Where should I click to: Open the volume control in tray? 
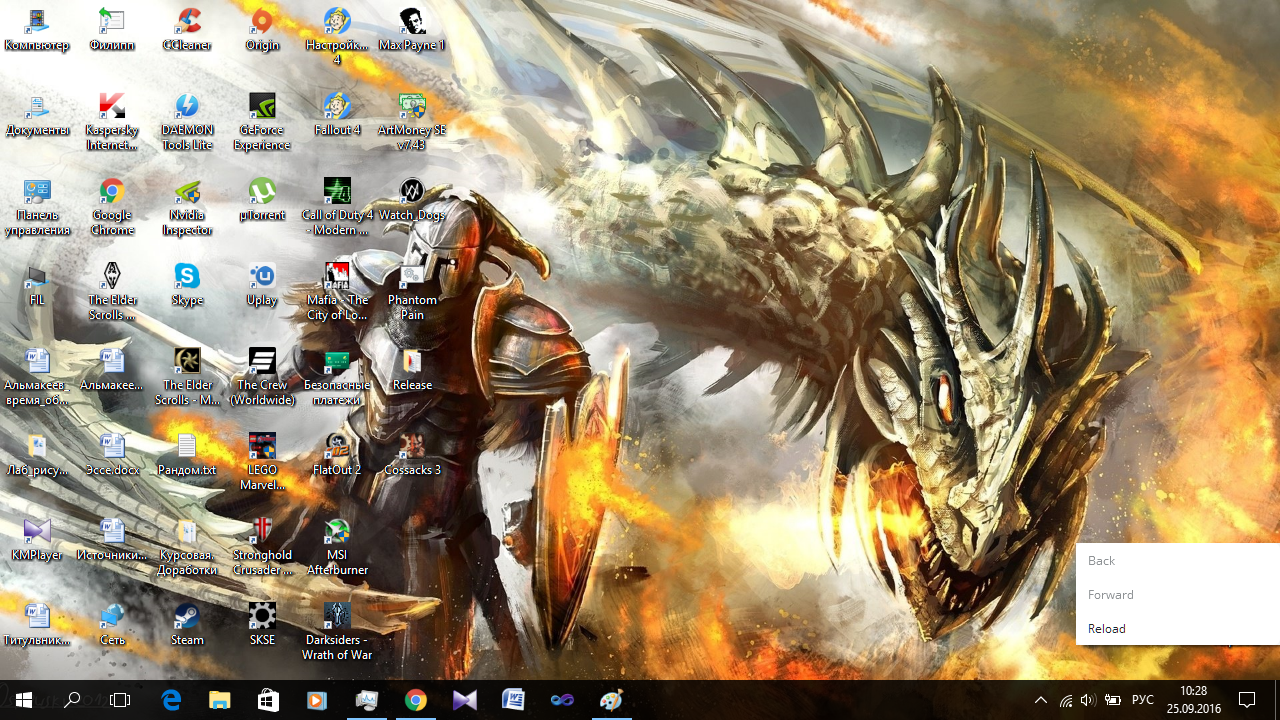pyautogui.click(x=1088, y=700)
